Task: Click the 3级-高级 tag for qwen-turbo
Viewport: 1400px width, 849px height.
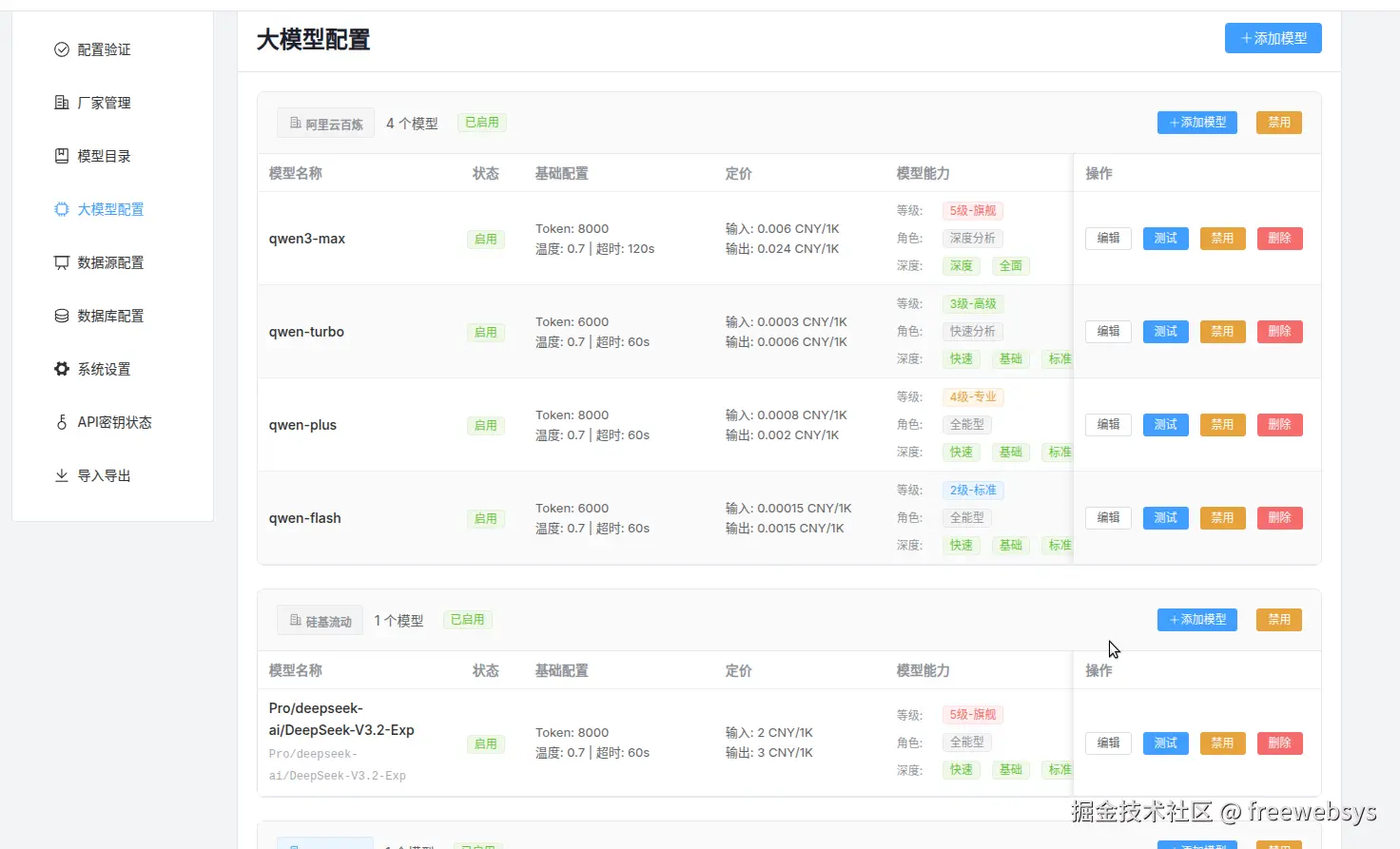Action: 973,304
